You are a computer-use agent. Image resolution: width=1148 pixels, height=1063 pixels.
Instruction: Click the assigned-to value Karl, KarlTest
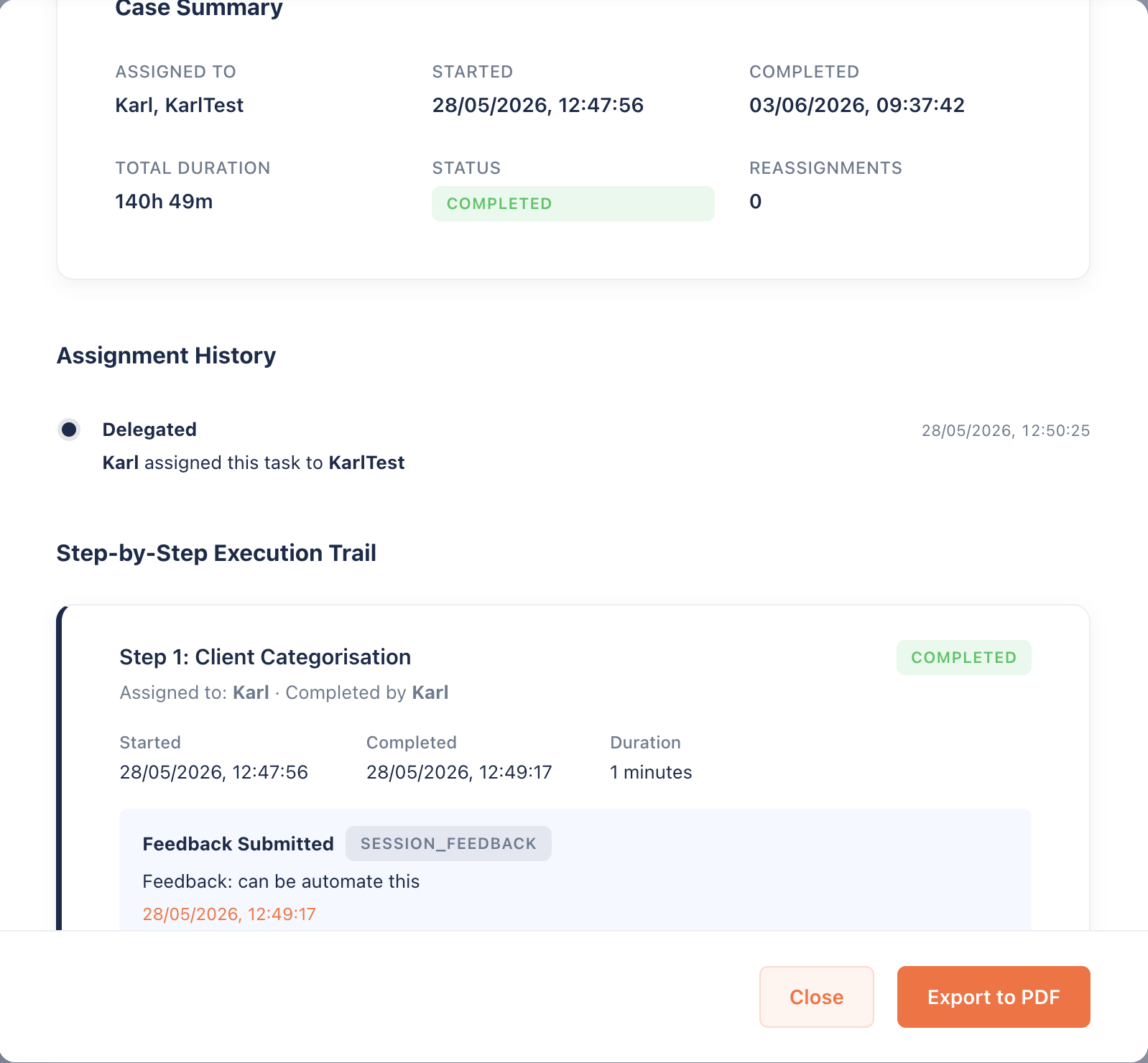[x=180, y=105]
